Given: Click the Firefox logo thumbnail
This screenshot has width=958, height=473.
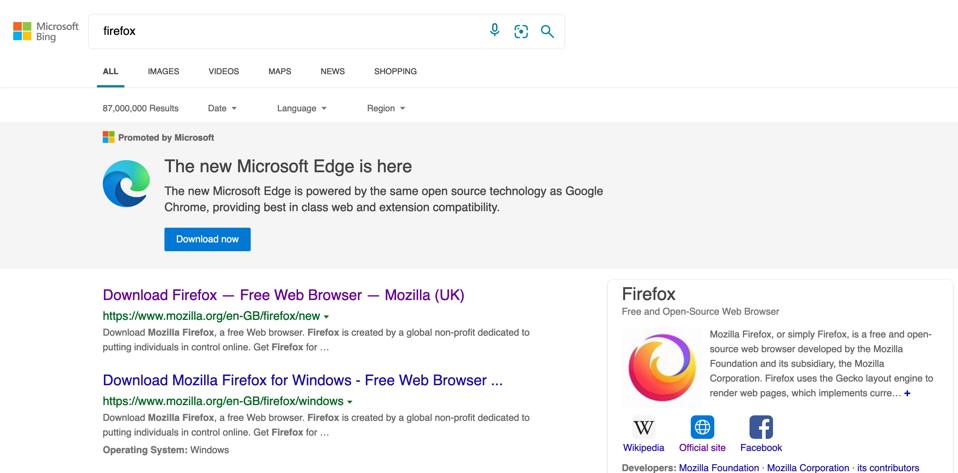Looking at the screenshot, I should tap(661, 367).
